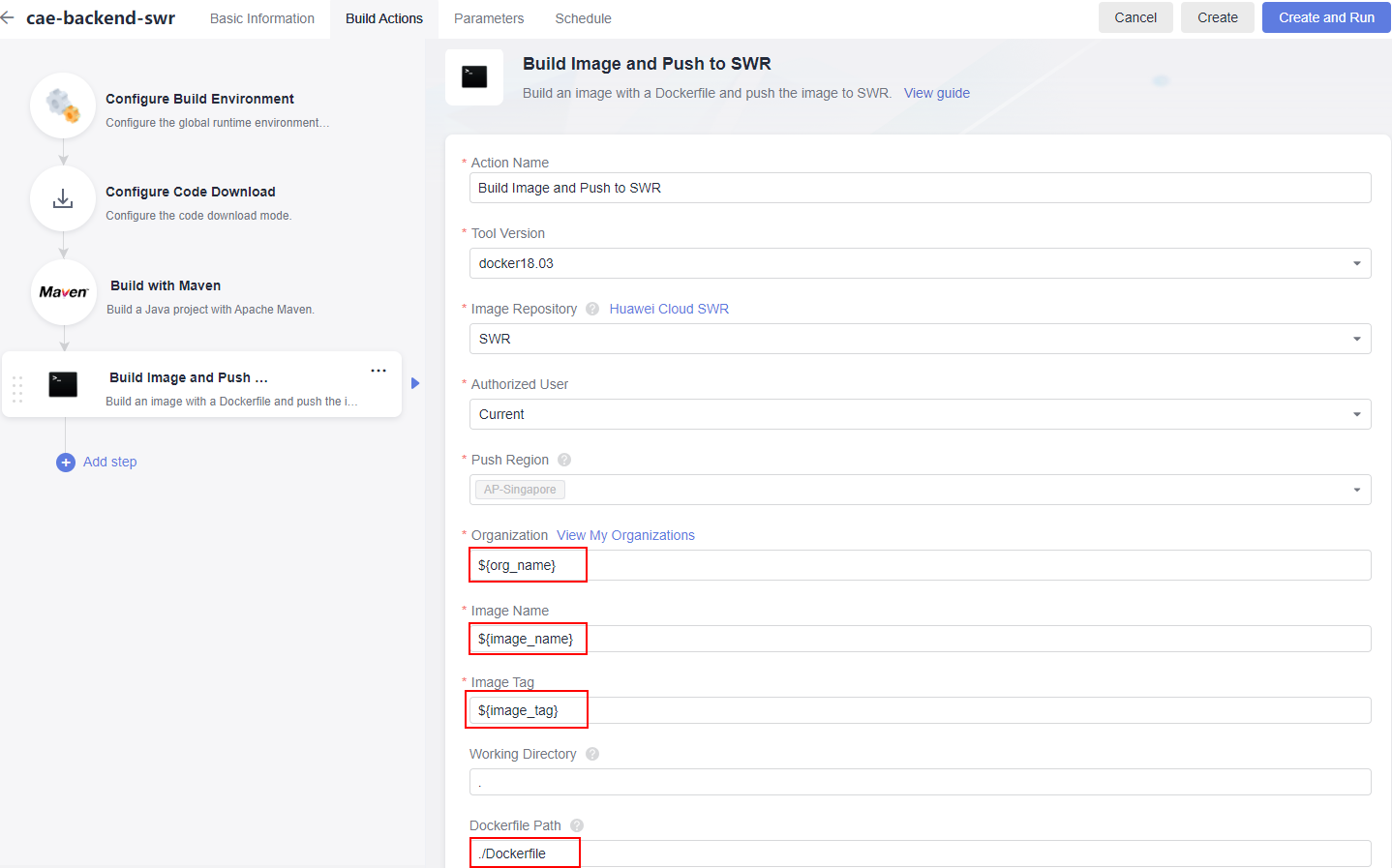The image size is (1392, 868).
Task: Click the Configure Build Environment gear icon
Action: point(63,105)
